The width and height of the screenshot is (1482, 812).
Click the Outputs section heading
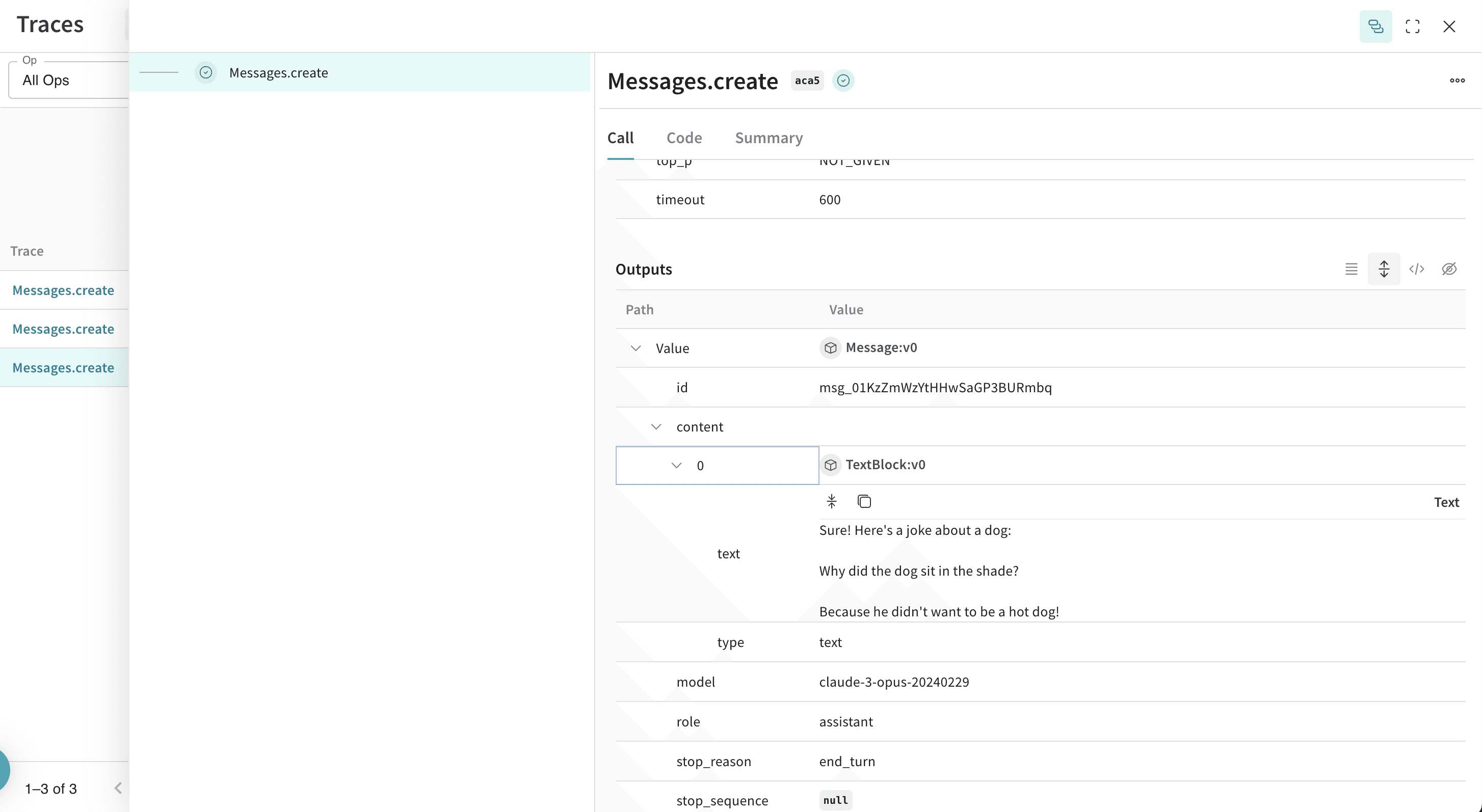pos(643,269)
